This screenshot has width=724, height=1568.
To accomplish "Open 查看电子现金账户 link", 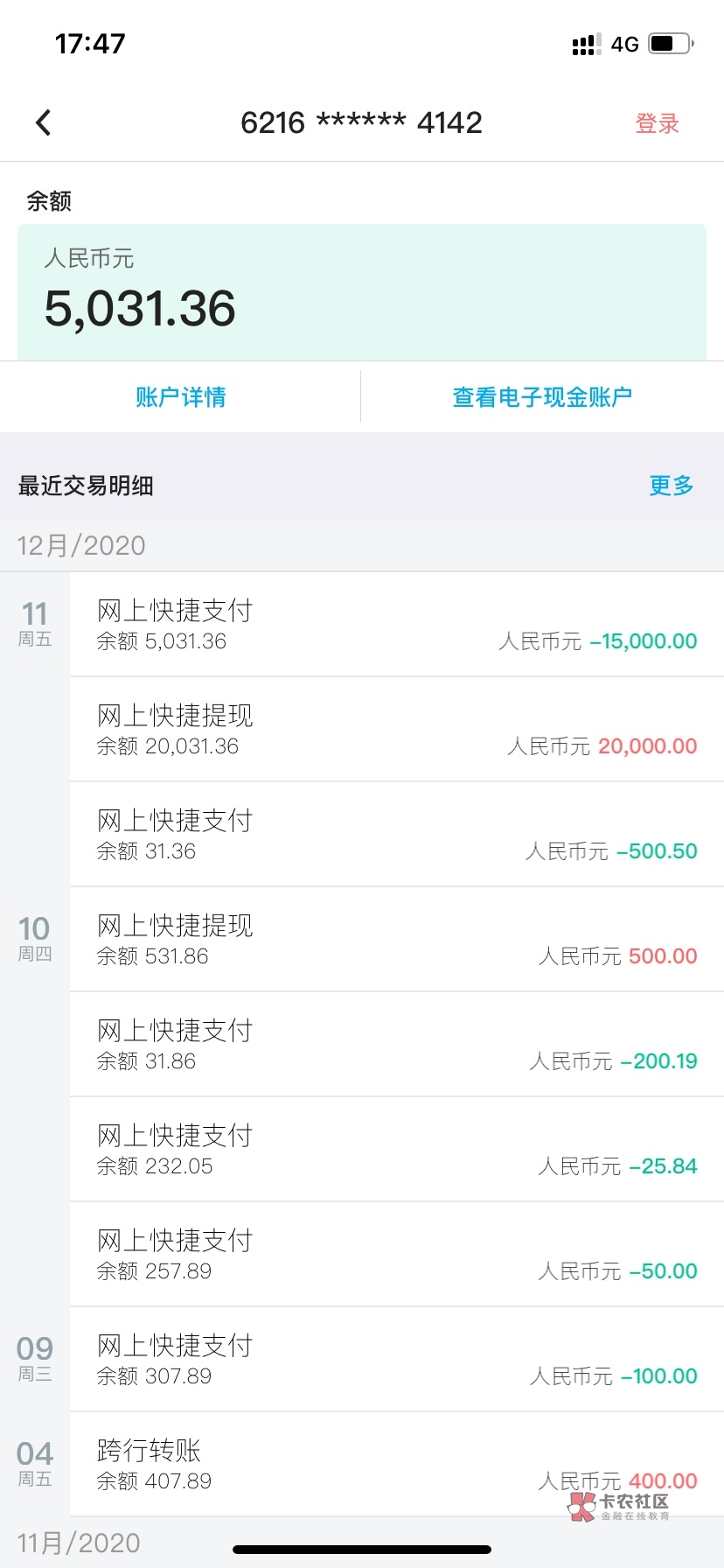I will (x=542, y=397).
